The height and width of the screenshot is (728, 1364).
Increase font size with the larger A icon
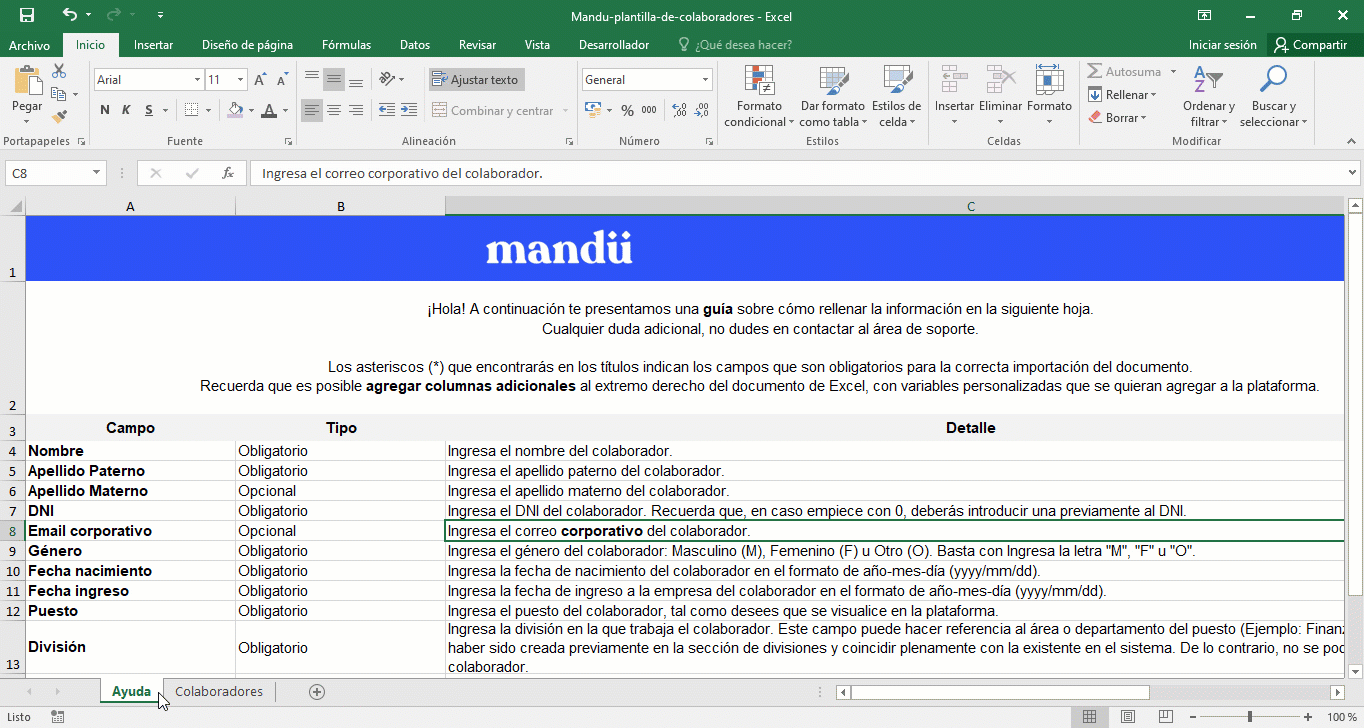[x=260, y=79]
